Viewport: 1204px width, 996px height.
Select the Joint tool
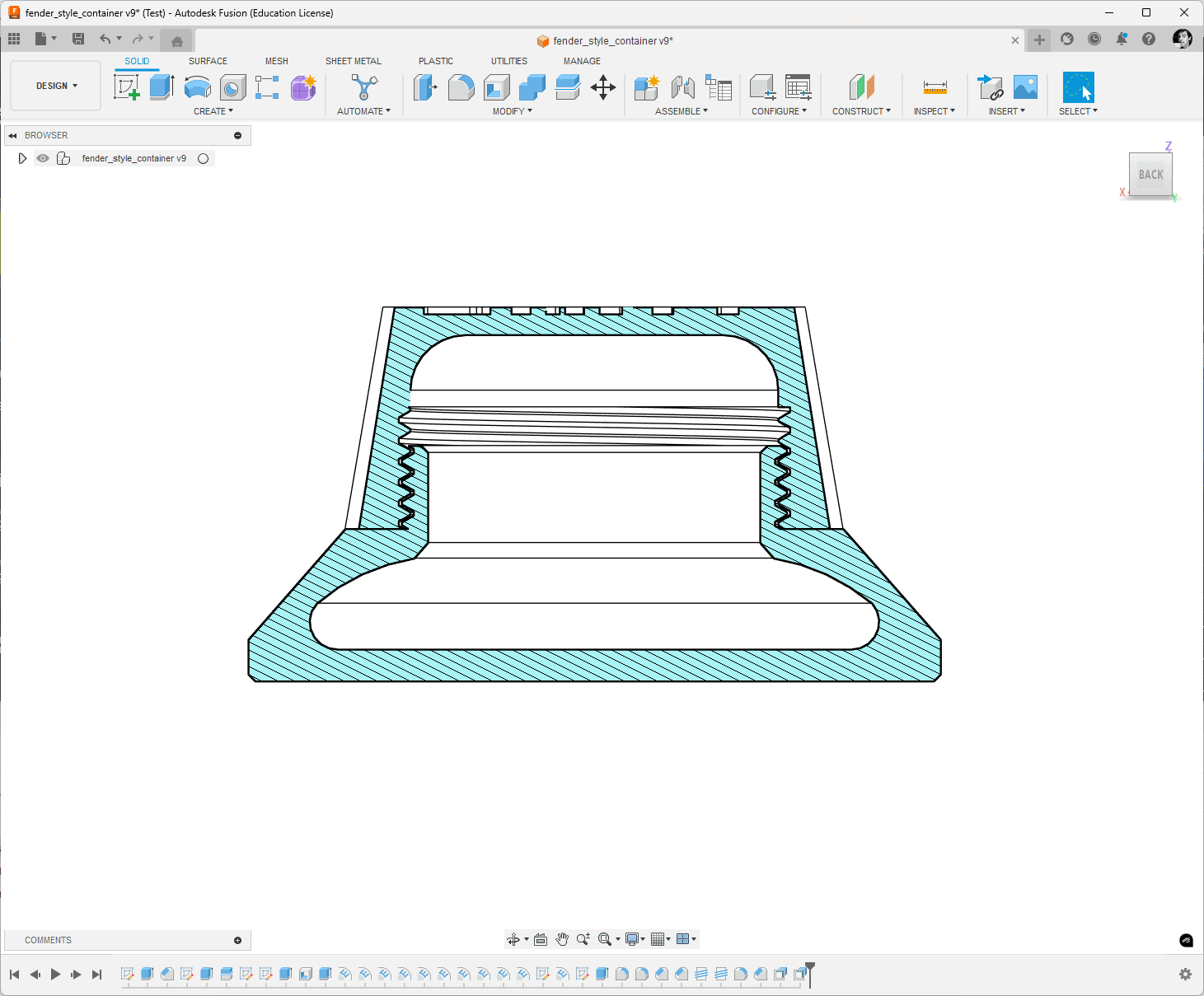click(682, 87)
